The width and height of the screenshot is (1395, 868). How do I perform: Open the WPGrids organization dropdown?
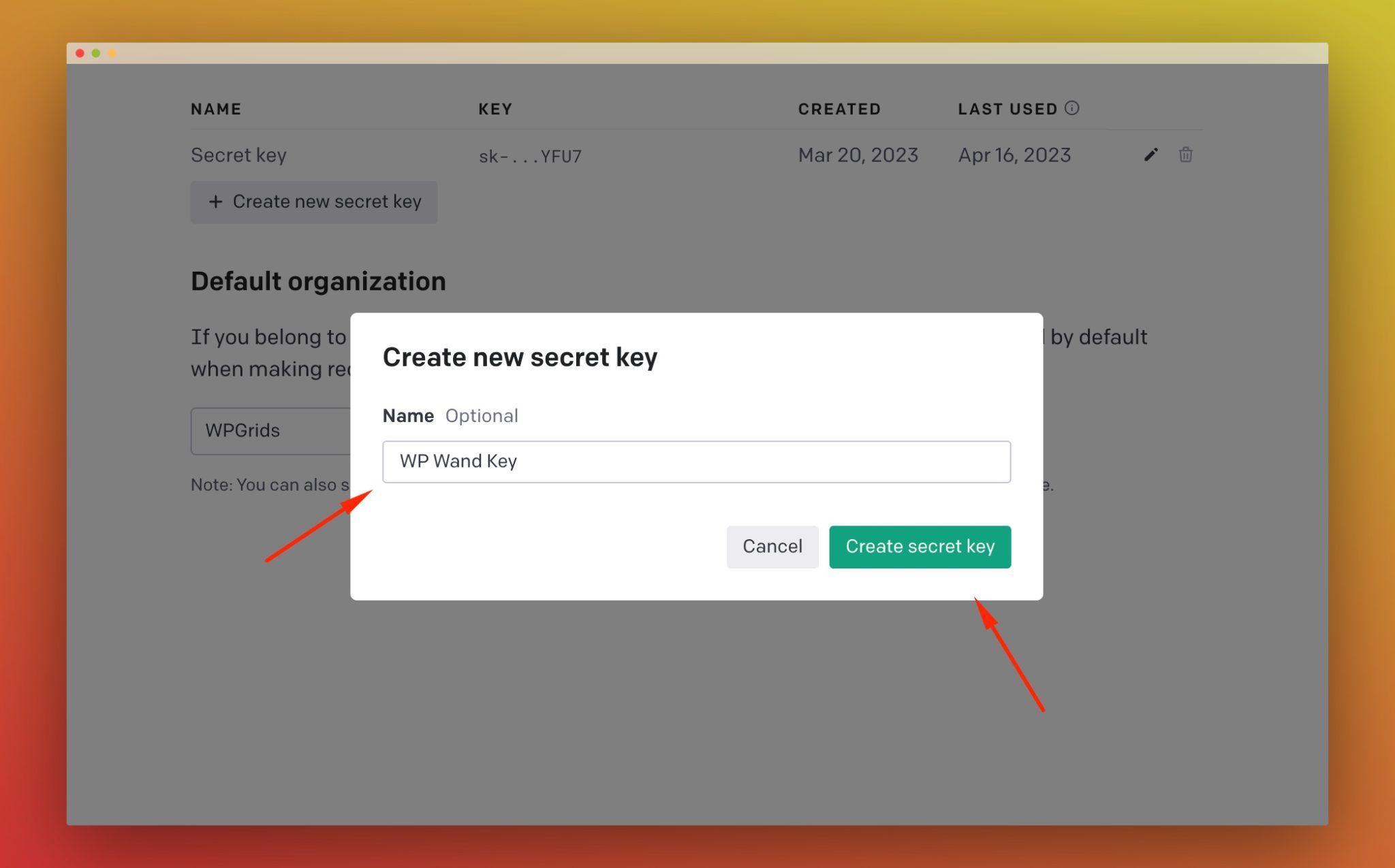[x=271, y=431]
